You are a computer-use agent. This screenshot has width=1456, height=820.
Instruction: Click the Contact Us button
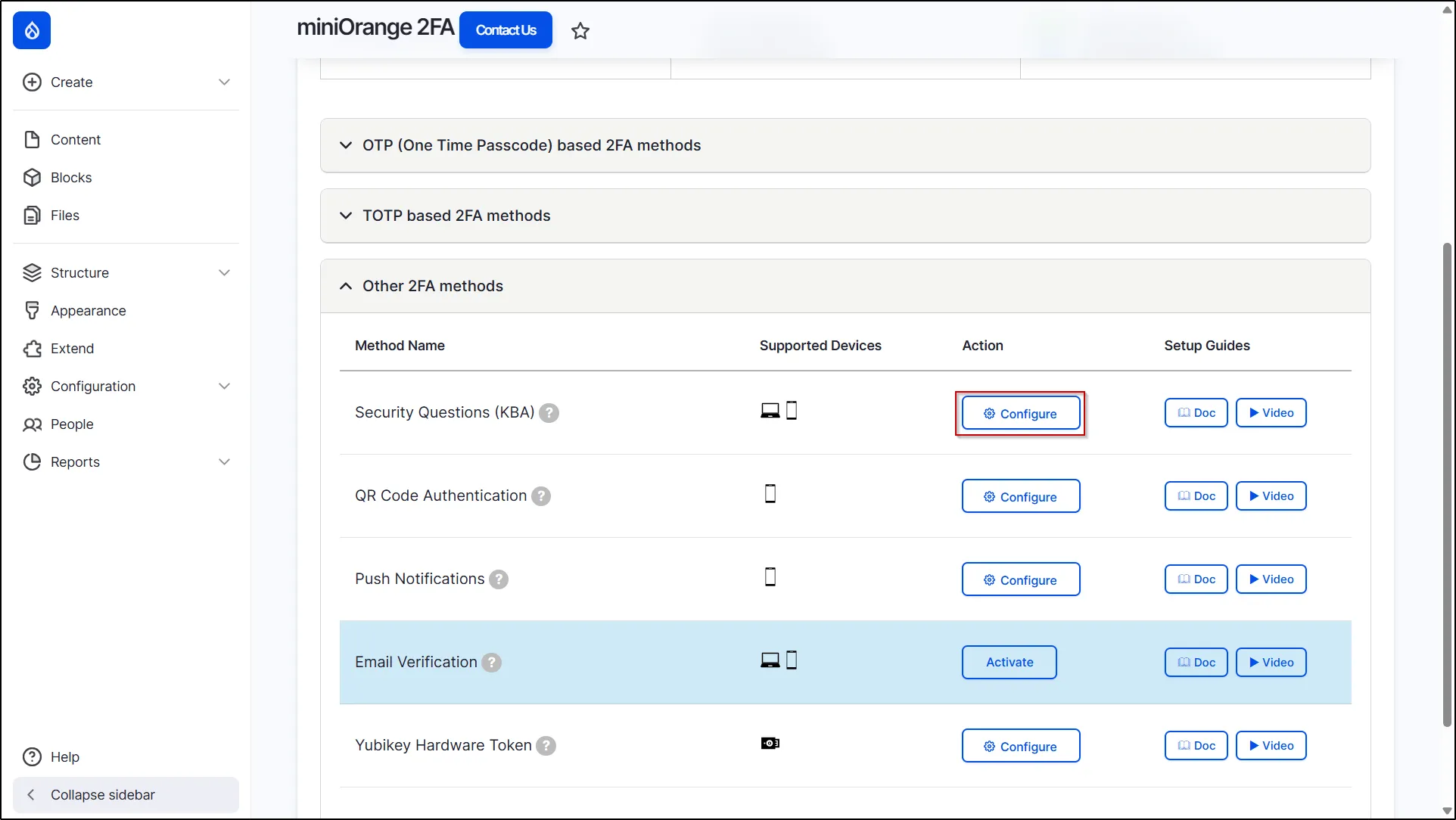point(506,30)
